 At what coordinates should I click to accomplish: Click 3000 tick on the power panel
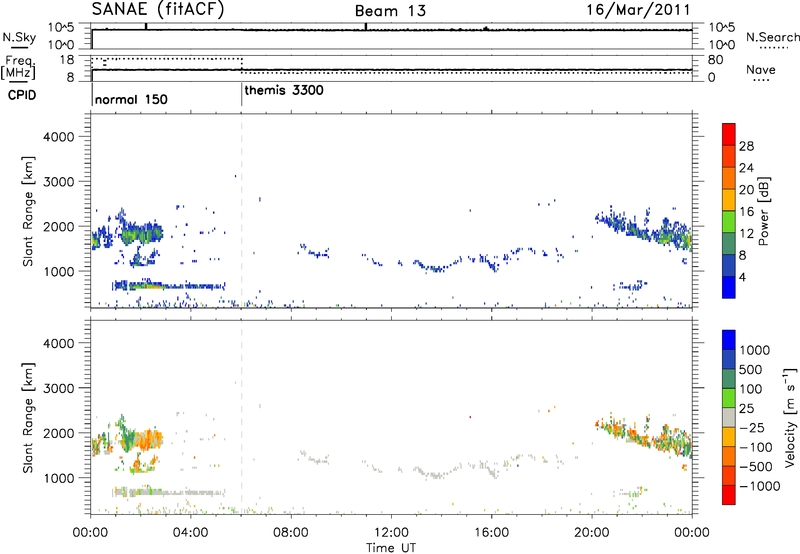(x=58, y=182)
